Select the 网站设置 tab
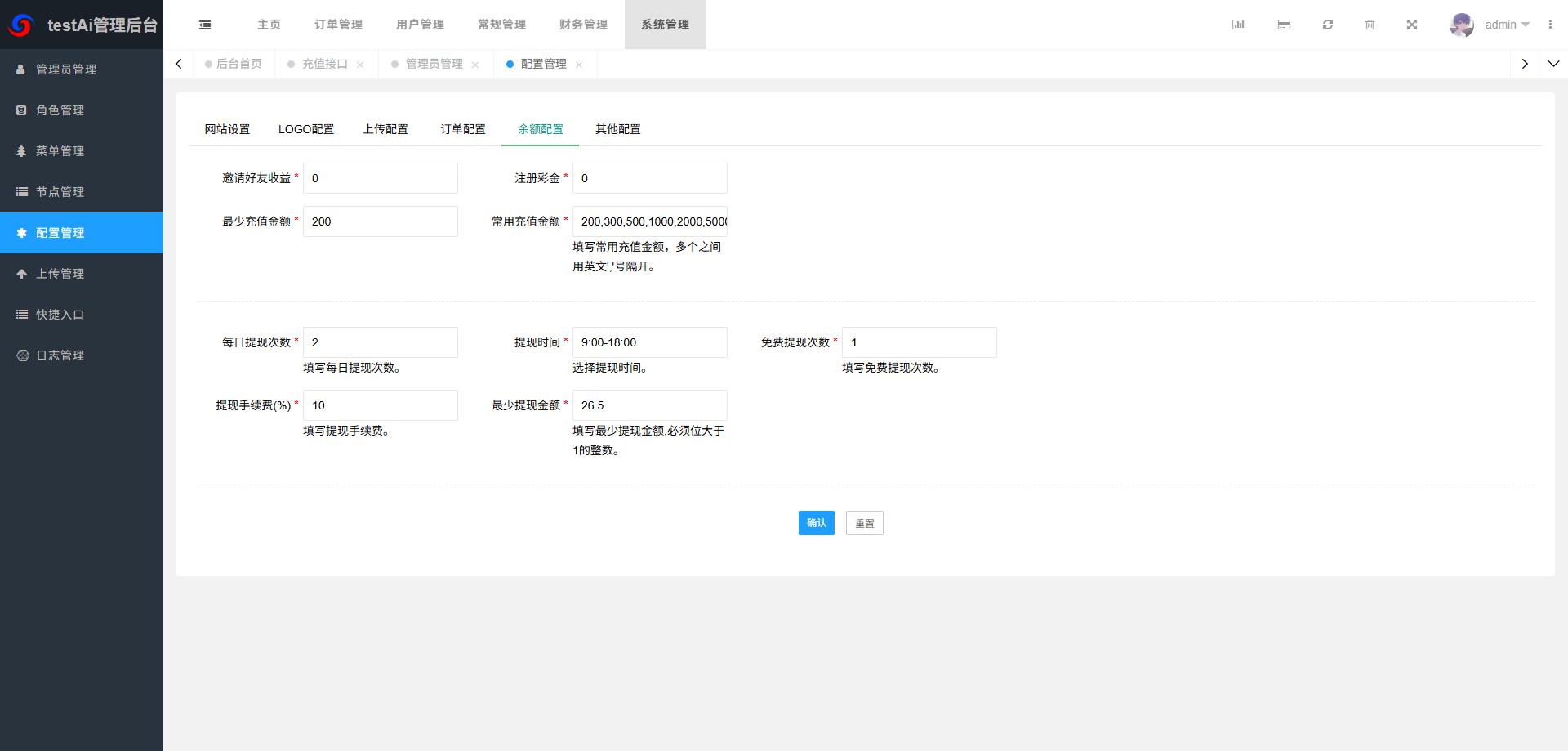This screenshot has width=1568, height=751. 227,129
